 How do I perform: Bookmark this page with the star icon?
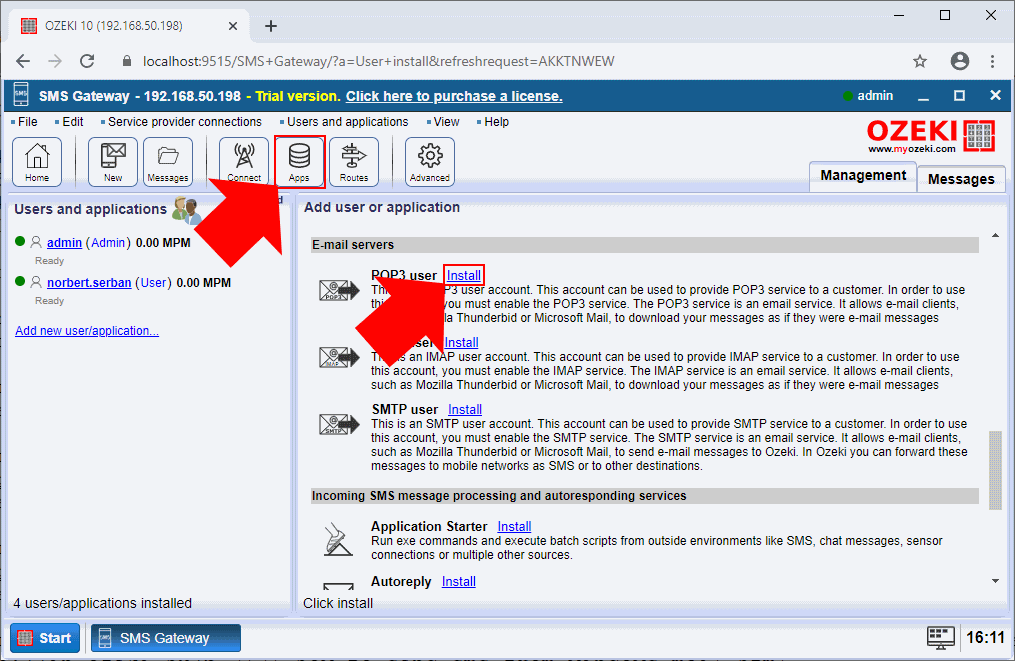[920, 62]
